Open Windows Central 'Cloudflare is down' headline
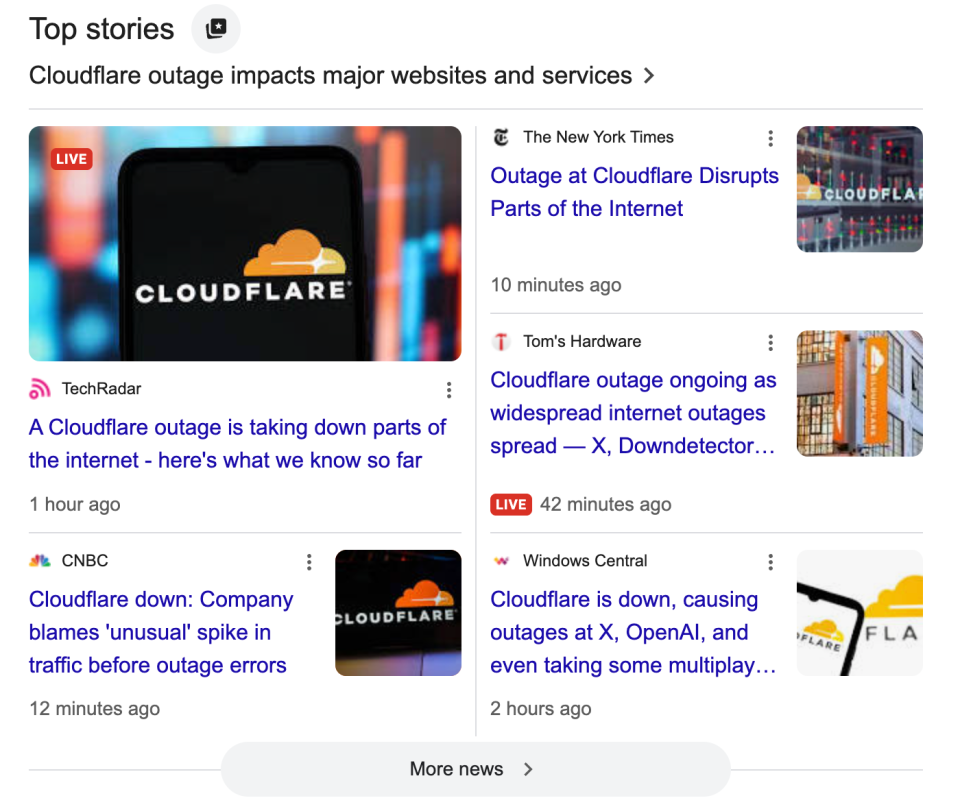Image resolution: width=960 pixels, height=809 pixels. tap(633, 632)
